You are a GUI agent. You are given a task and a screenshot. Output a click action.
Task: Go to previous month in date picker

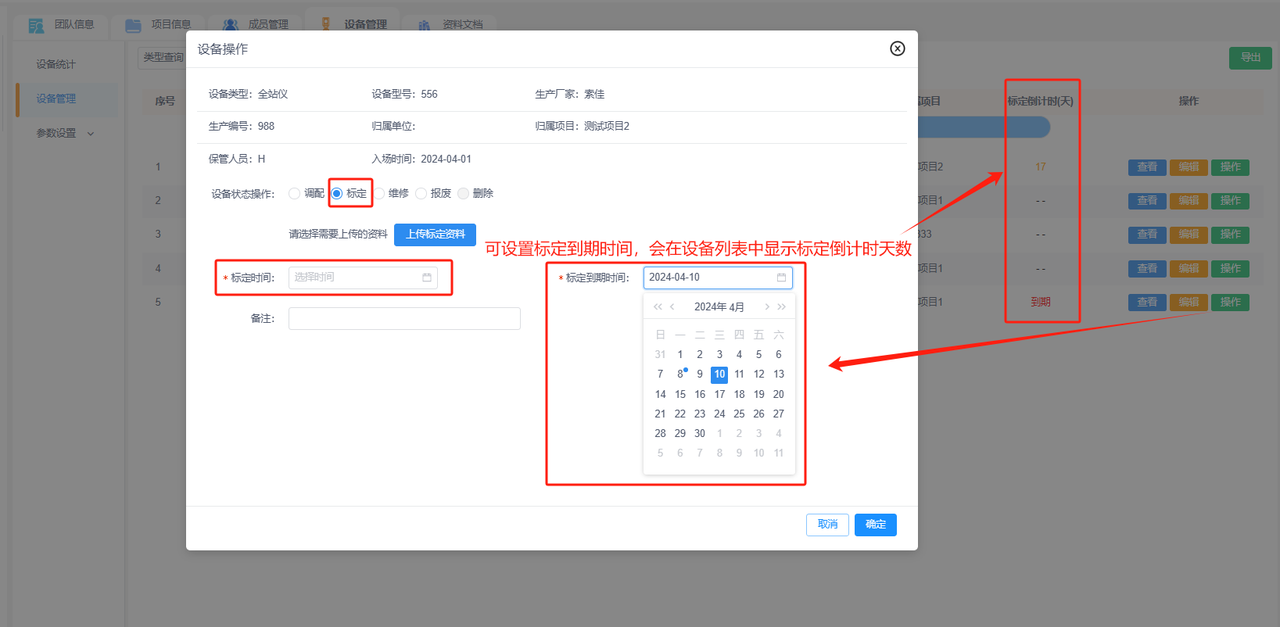point(673,307)
